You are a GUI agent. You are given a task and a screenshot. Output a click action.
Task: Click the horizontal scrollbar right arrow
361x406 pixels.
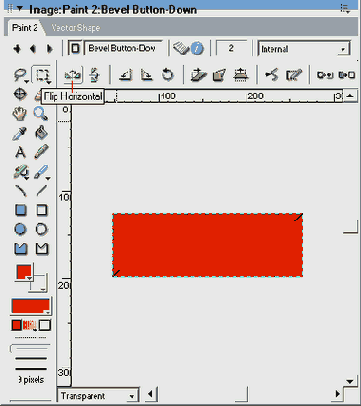(x=337, y=394)
